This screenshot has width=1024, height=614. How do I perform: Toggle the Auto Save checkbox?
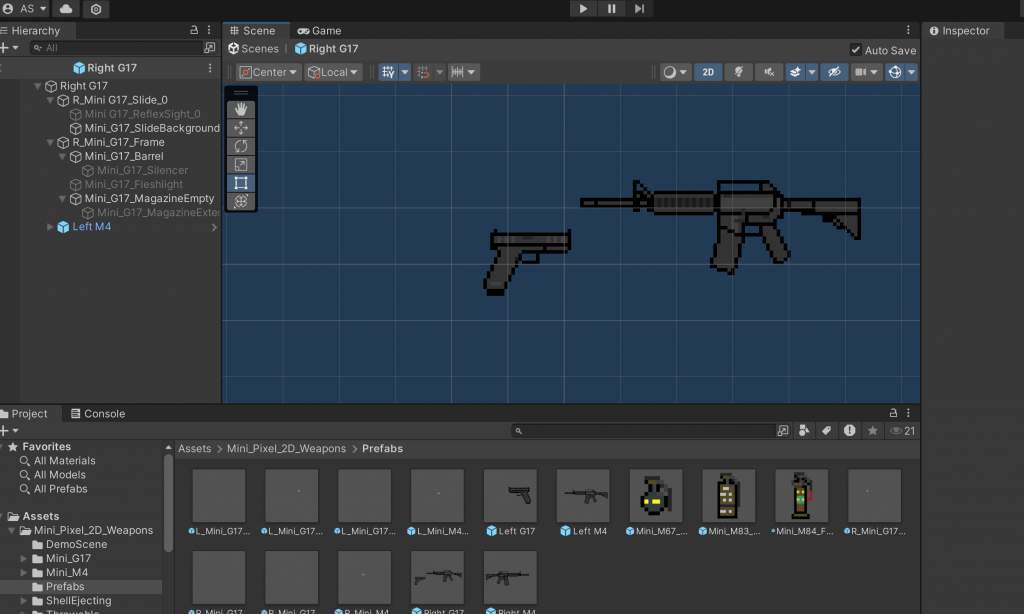856,50
